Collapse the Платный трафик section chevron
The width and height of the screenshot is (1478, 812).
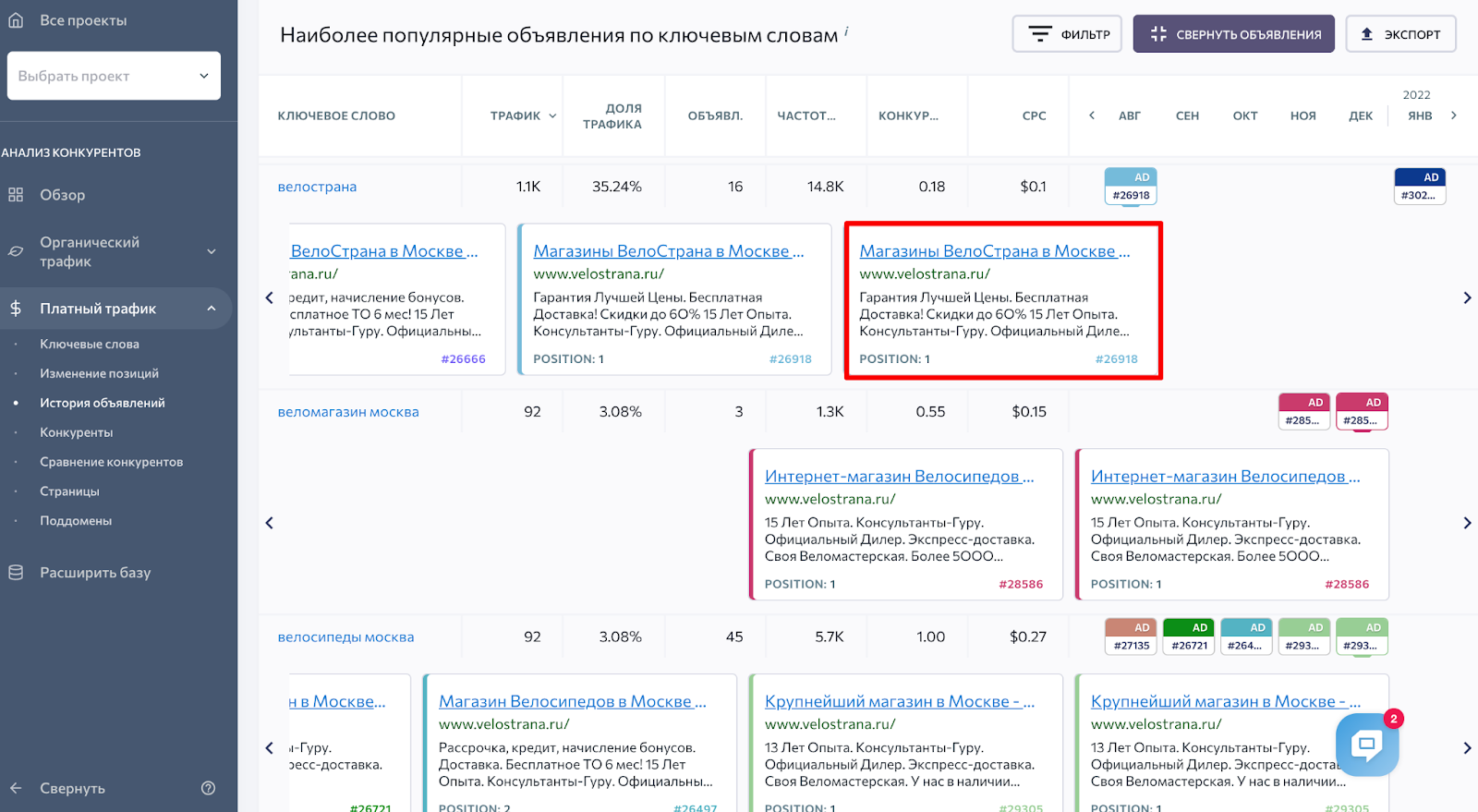(x=212, y=309)
